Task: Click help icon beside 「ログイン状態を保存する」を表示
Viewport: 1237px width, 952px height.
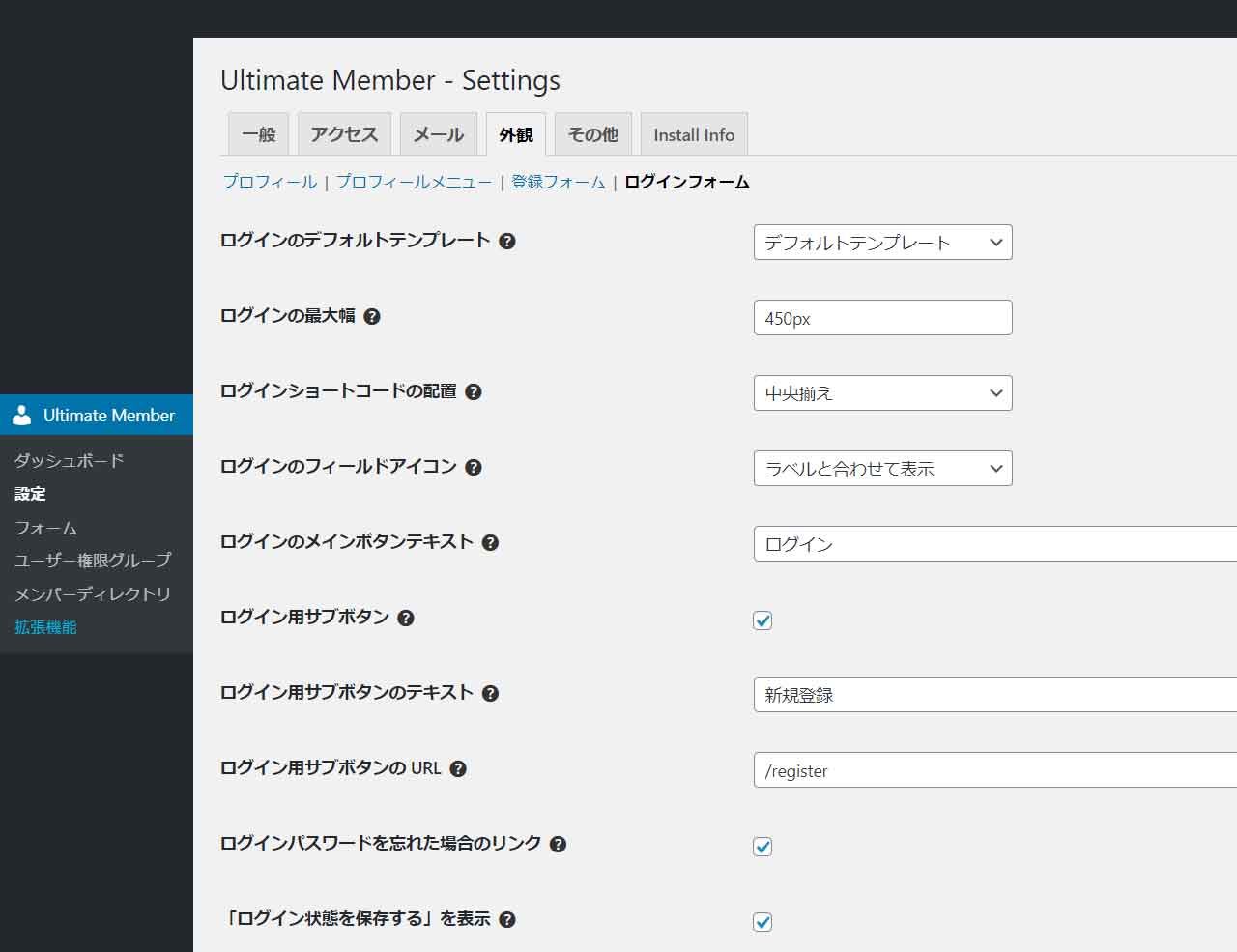Action: 507,920
